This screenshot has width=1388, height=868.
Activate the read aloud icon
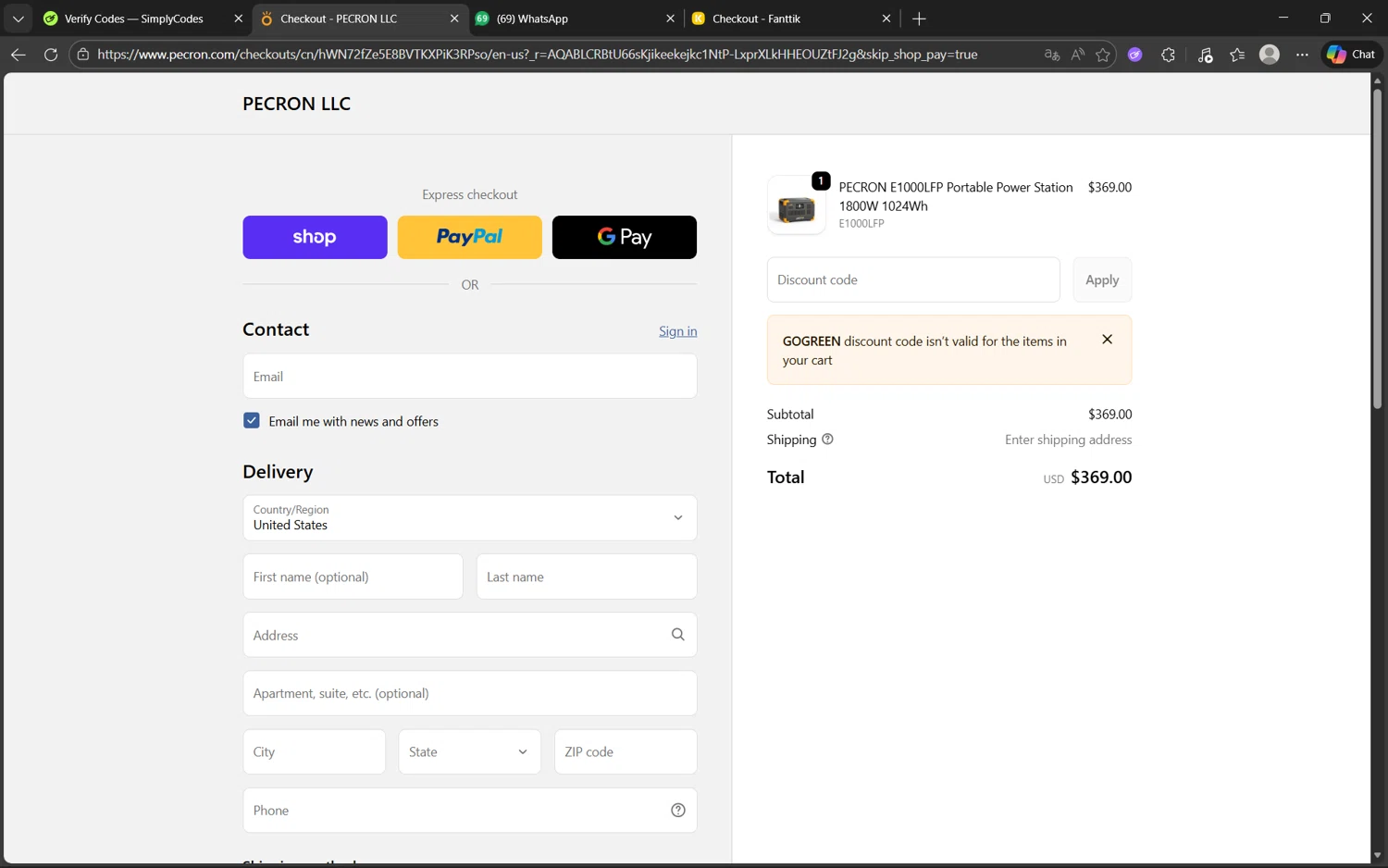coord(1078,55)
